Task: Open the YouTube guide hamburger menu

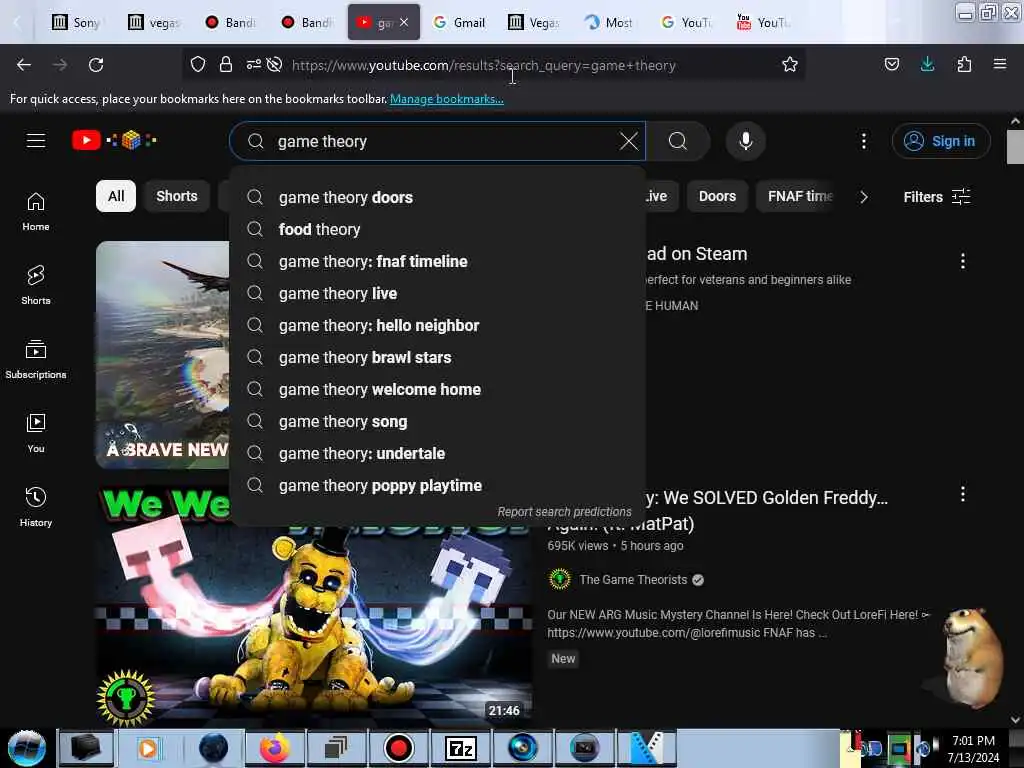Action: coord(36,140)
